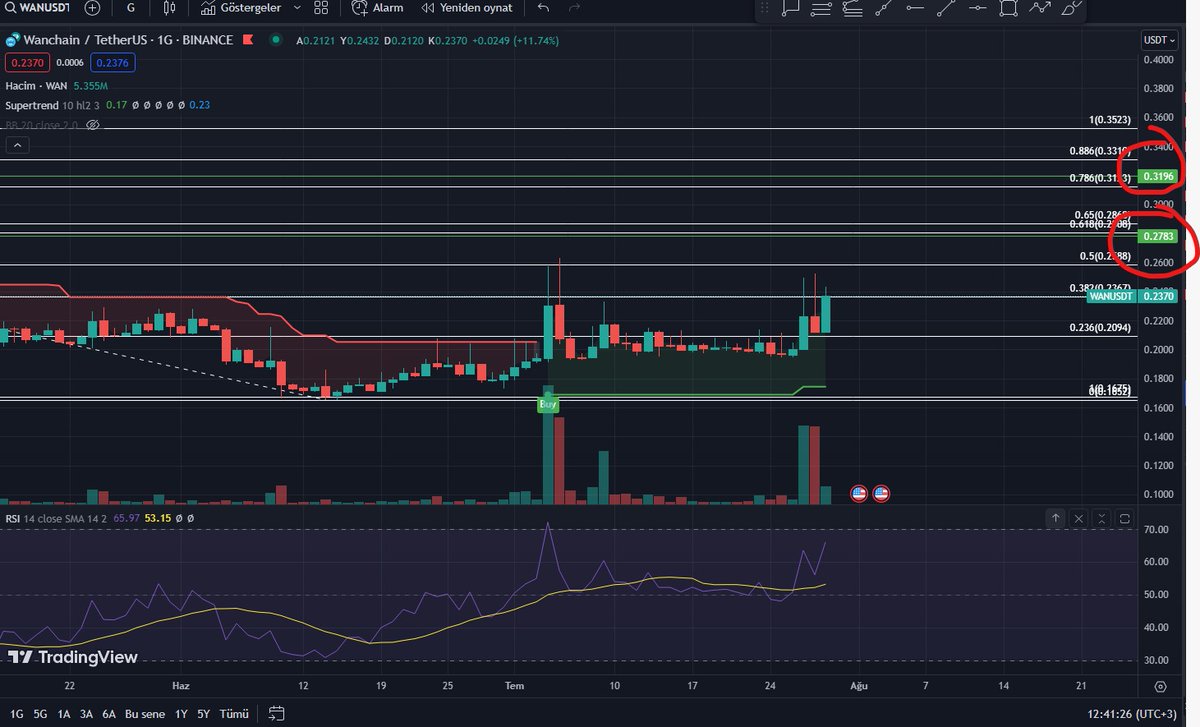Image resolution: width=1200 pixels, height=727 pixels.
Task: Undo last chart action
Action: tap(543, 8)
